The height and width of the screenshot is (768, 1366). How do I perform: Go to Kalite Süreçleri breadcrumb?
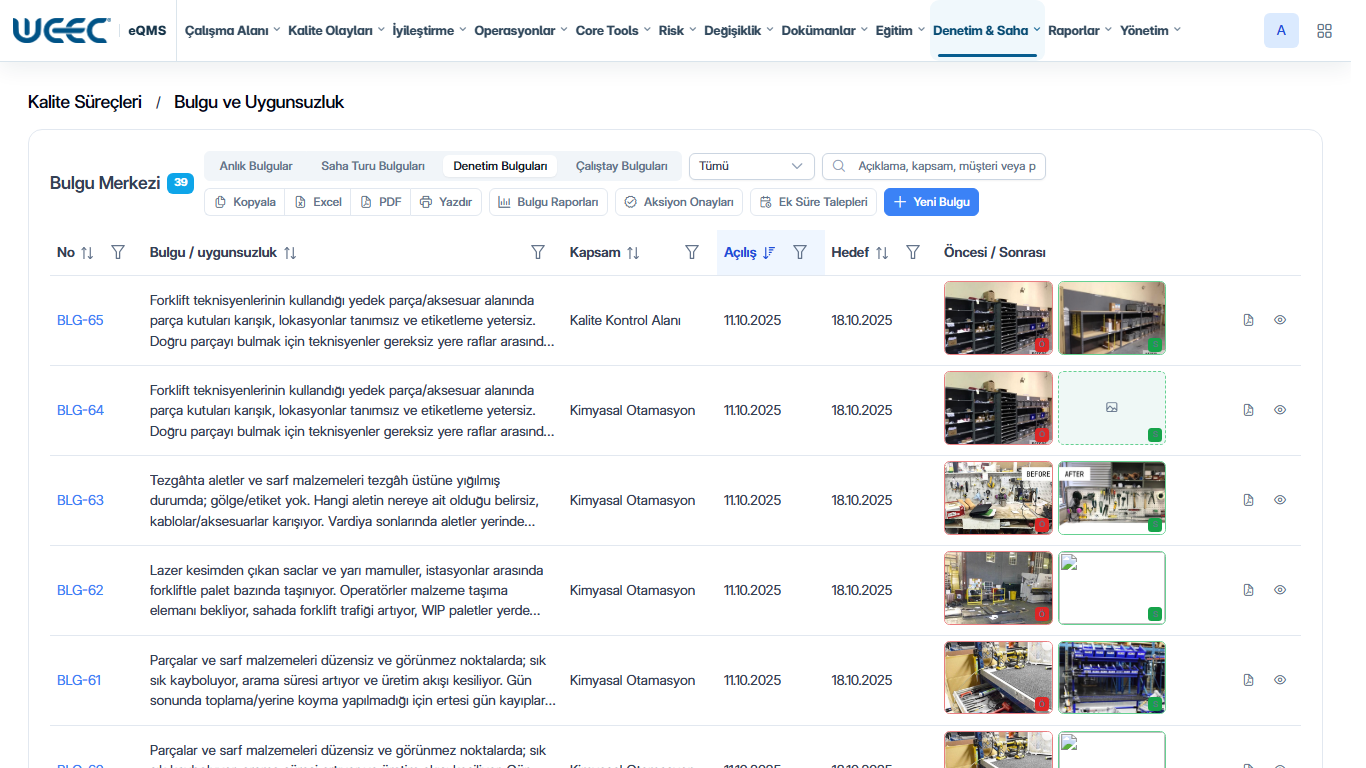(85, 102)
